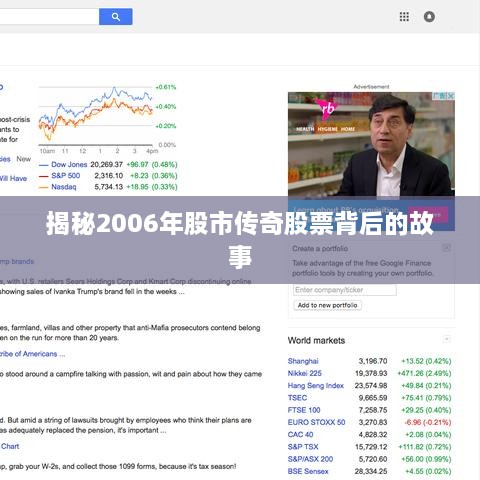Open the Shanghai market link
This screenshot has width=480, height=480.
pyautogui.click(x=303, y=361)
